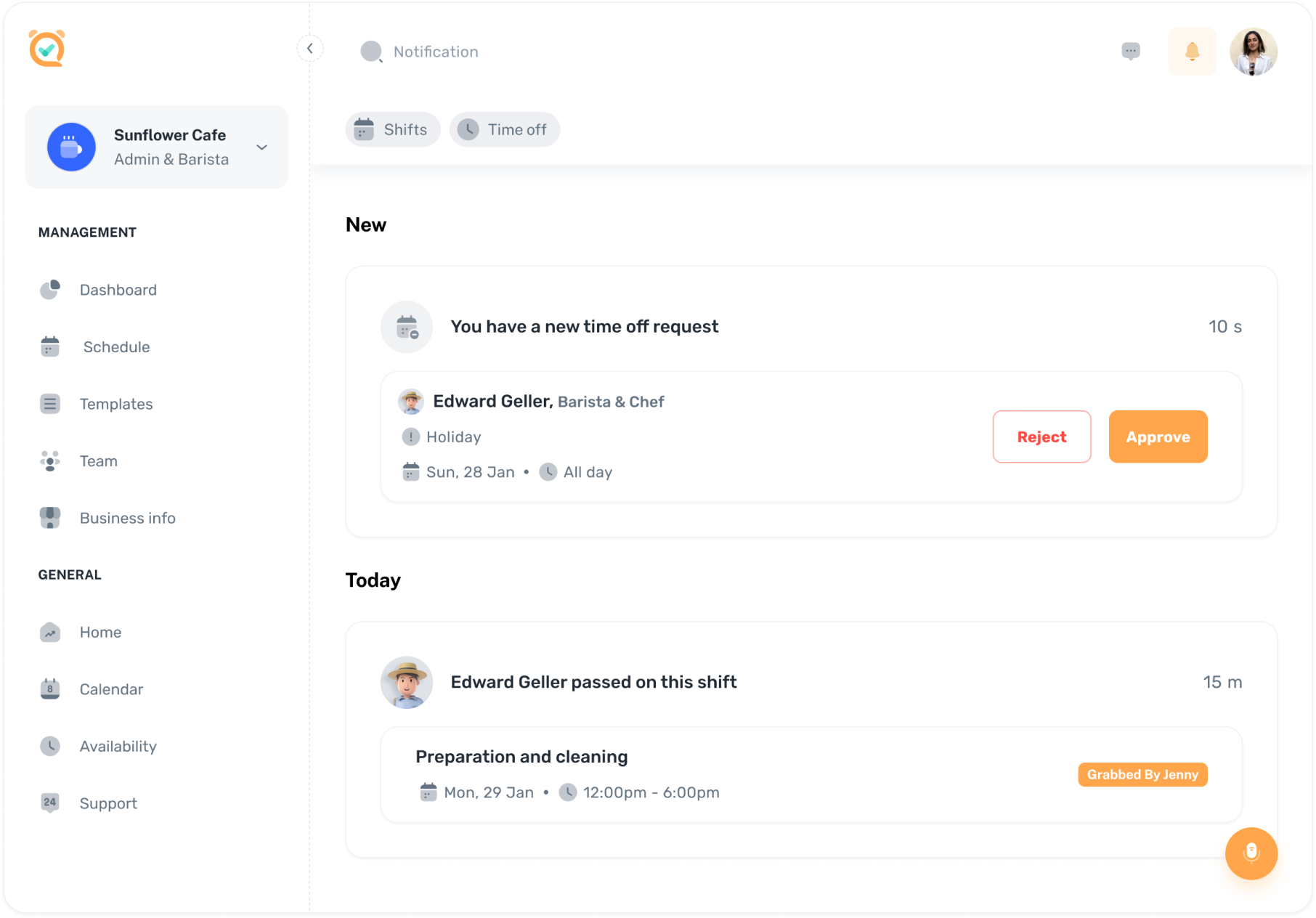Click the Support icon

pyautogui.click(x=49, y=803)
